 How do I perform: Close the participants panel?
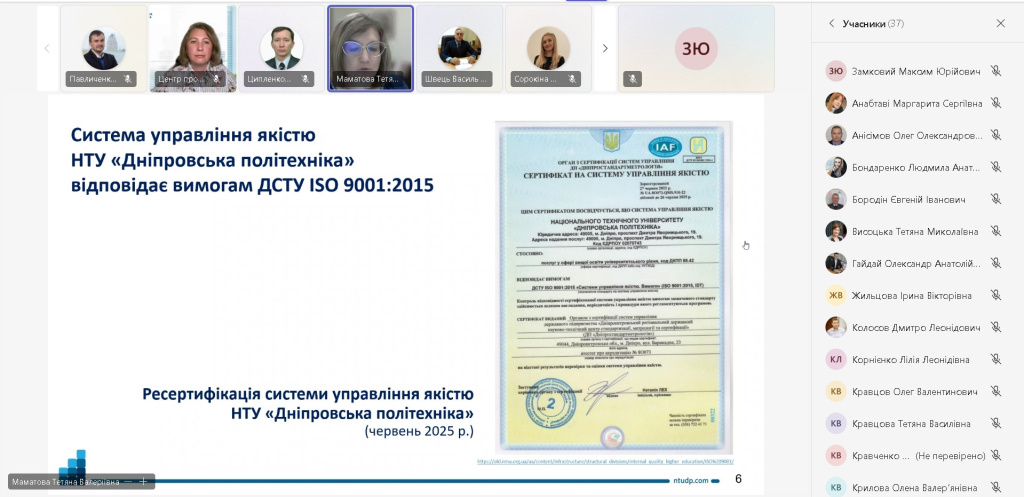pyautogui.click(x=1000, y=24)
